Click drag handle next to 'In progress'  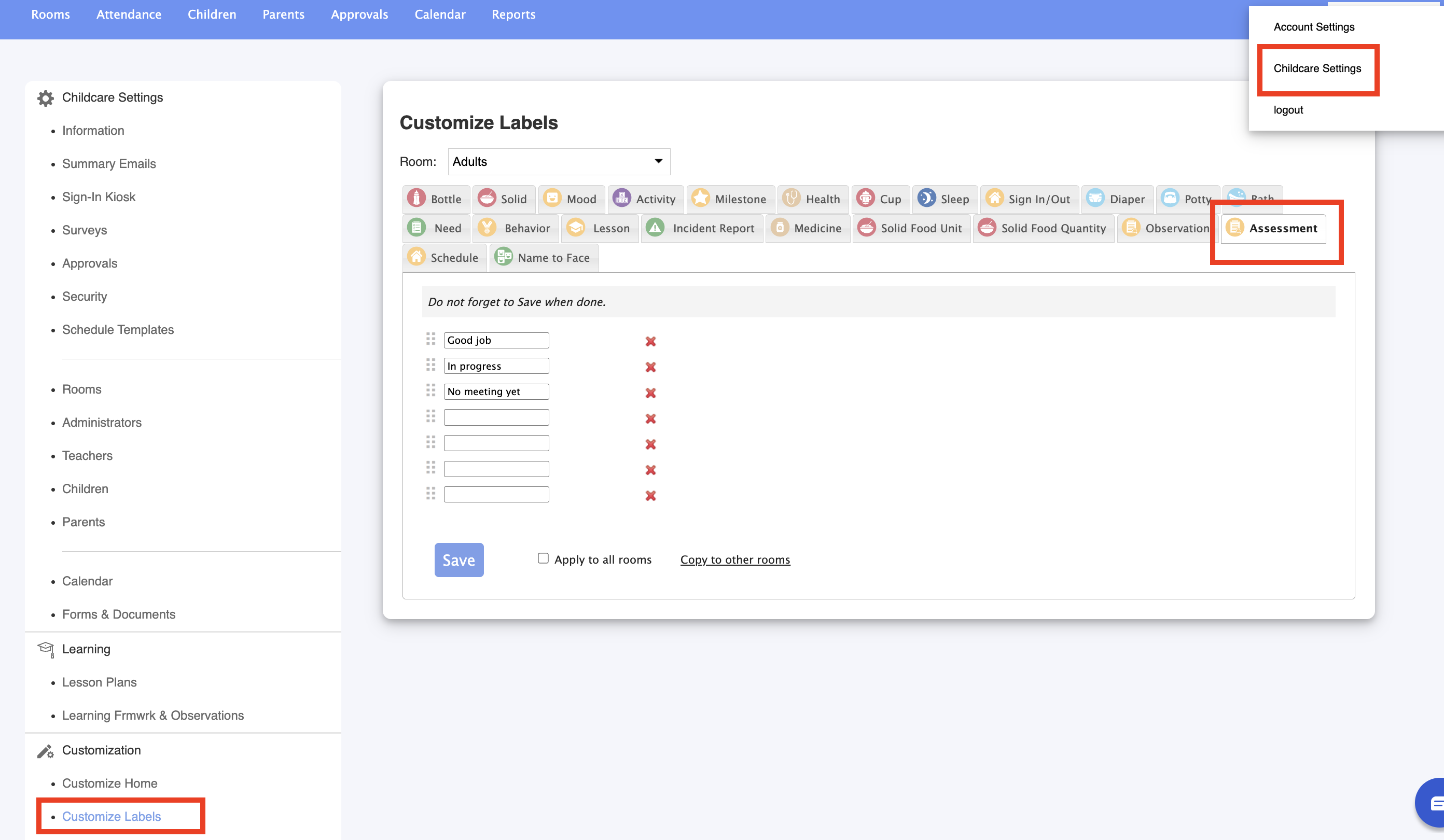click(431, 366)
